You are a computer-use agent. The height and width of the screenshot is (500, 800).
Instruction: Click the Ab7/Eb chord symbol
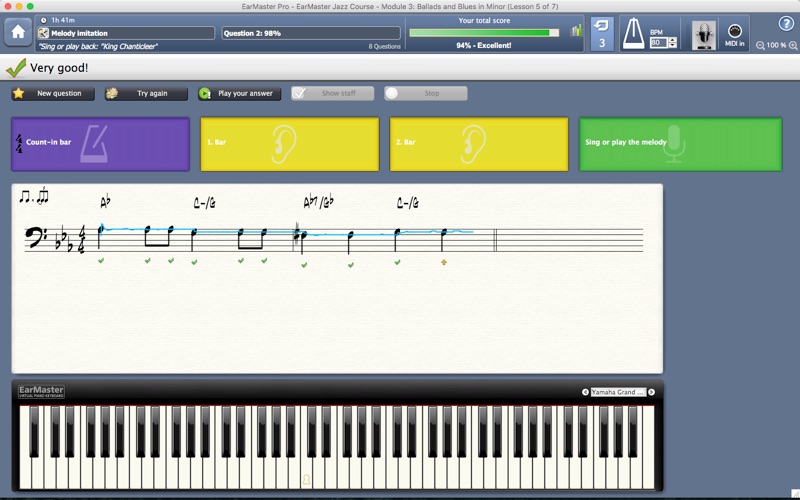[318, 202]
